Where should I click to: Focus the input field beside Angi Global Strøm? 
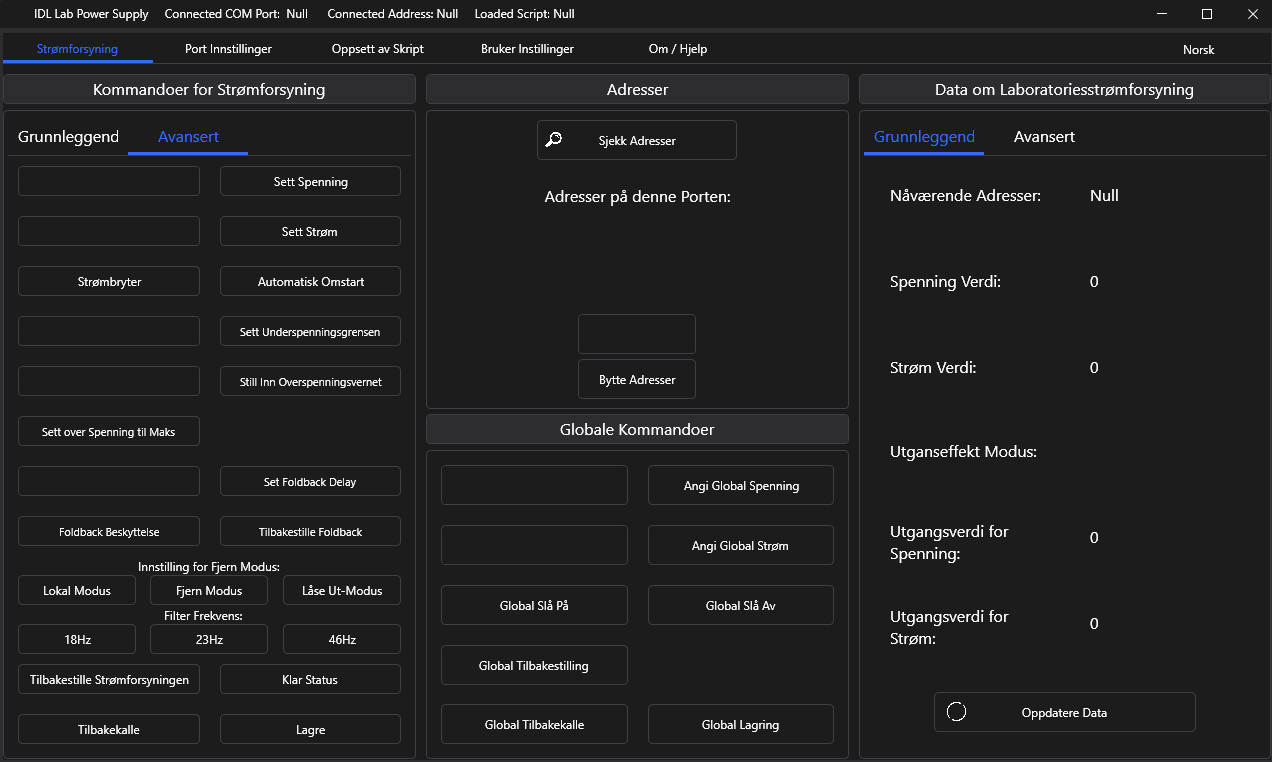[x=534, y=546]
